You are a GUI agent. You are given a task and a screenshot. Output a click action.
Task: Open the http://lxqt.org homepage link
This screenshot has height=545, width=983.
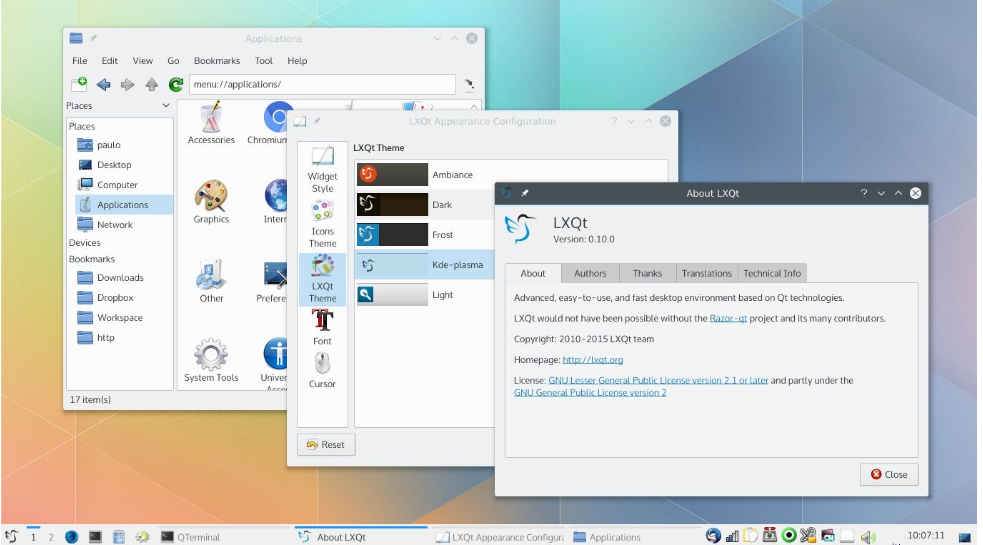click(x=592, y=360)
